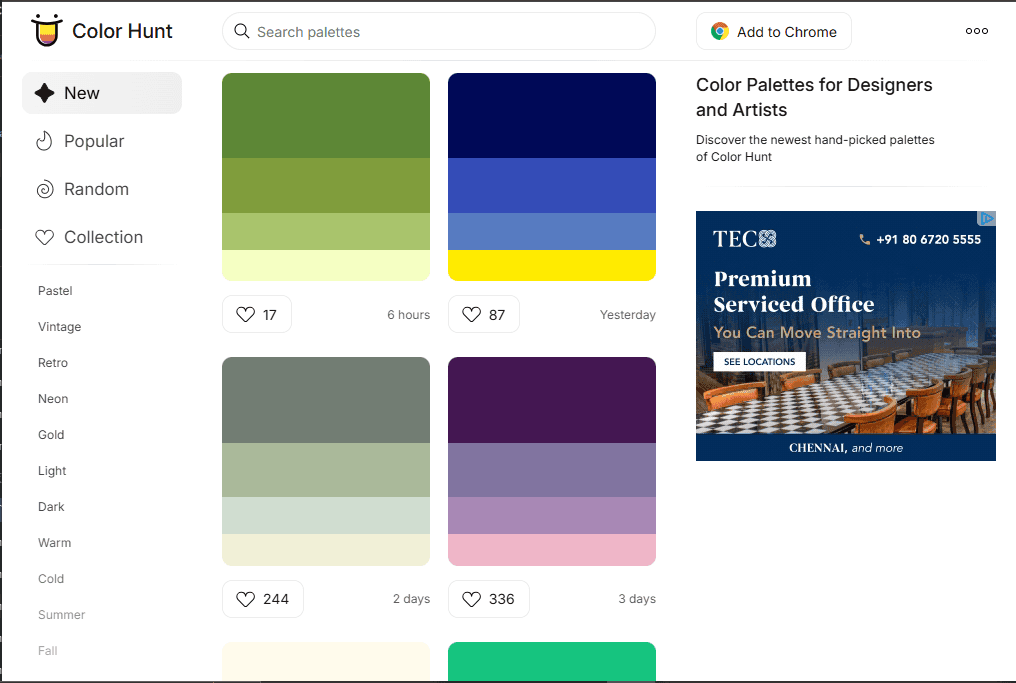Click the pale mint gray swatch
The height and width of the screenshot is (683, 1016).
(x=326, y=515)
